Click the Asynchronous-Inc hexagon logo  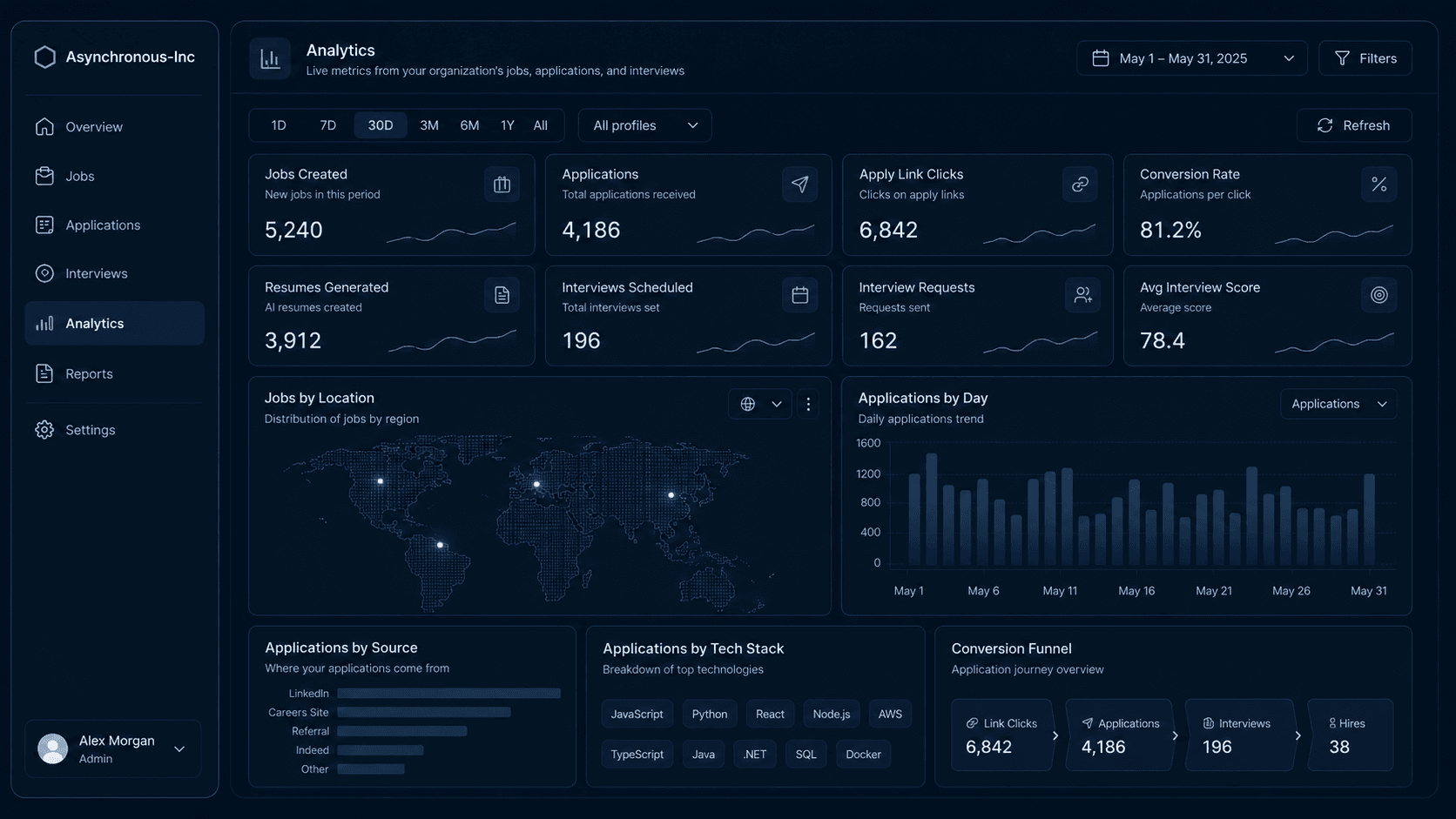click(44, 57)
